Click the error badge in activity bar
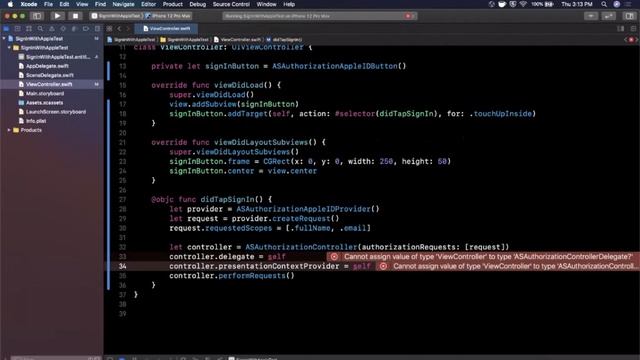This screenshot has width=640, height=360. (408, 16)
